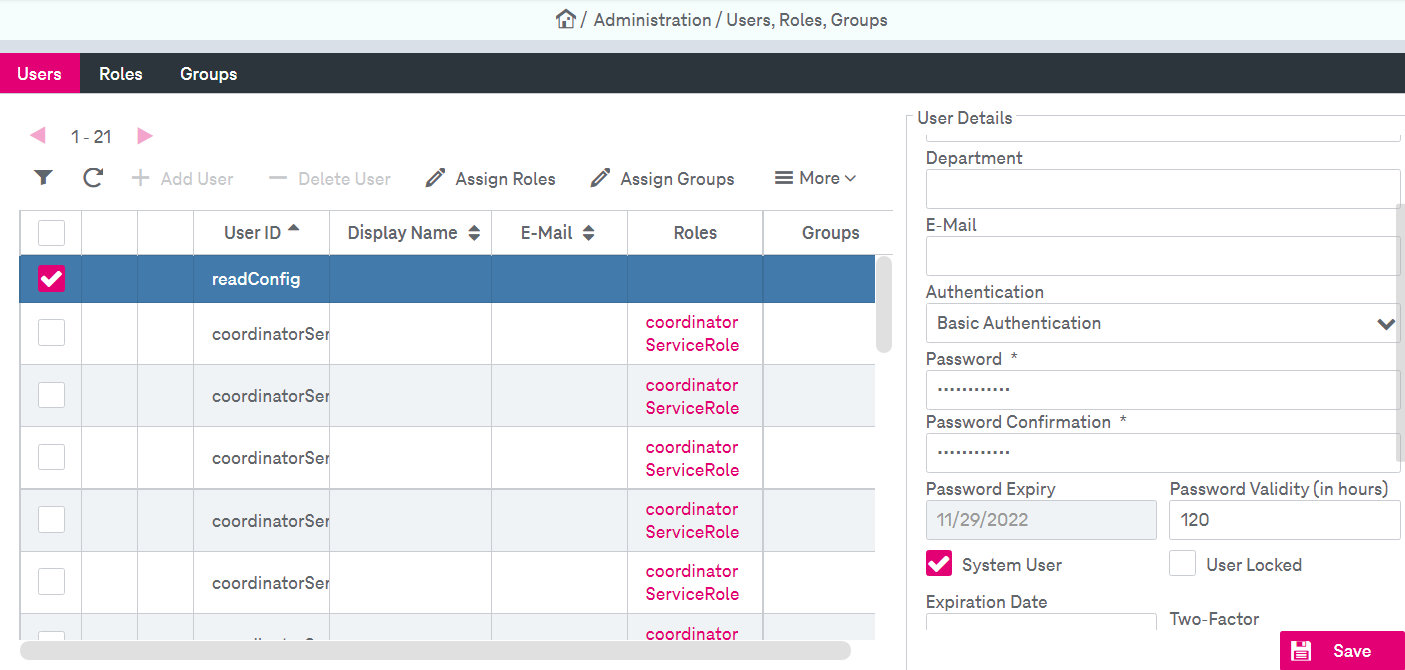The image size is (1405, 670).
Task: Enable the User Locked checkbox
Action: pos(1183,564)
